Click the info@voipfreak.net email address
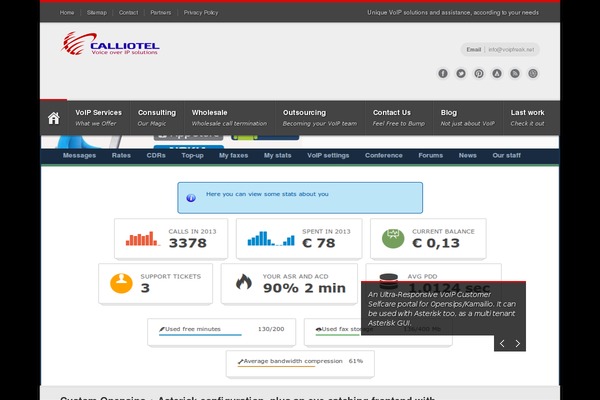Image resolution: width=600 pixels, height=400 pixels. pyautogui.click(x=511, y=49)
